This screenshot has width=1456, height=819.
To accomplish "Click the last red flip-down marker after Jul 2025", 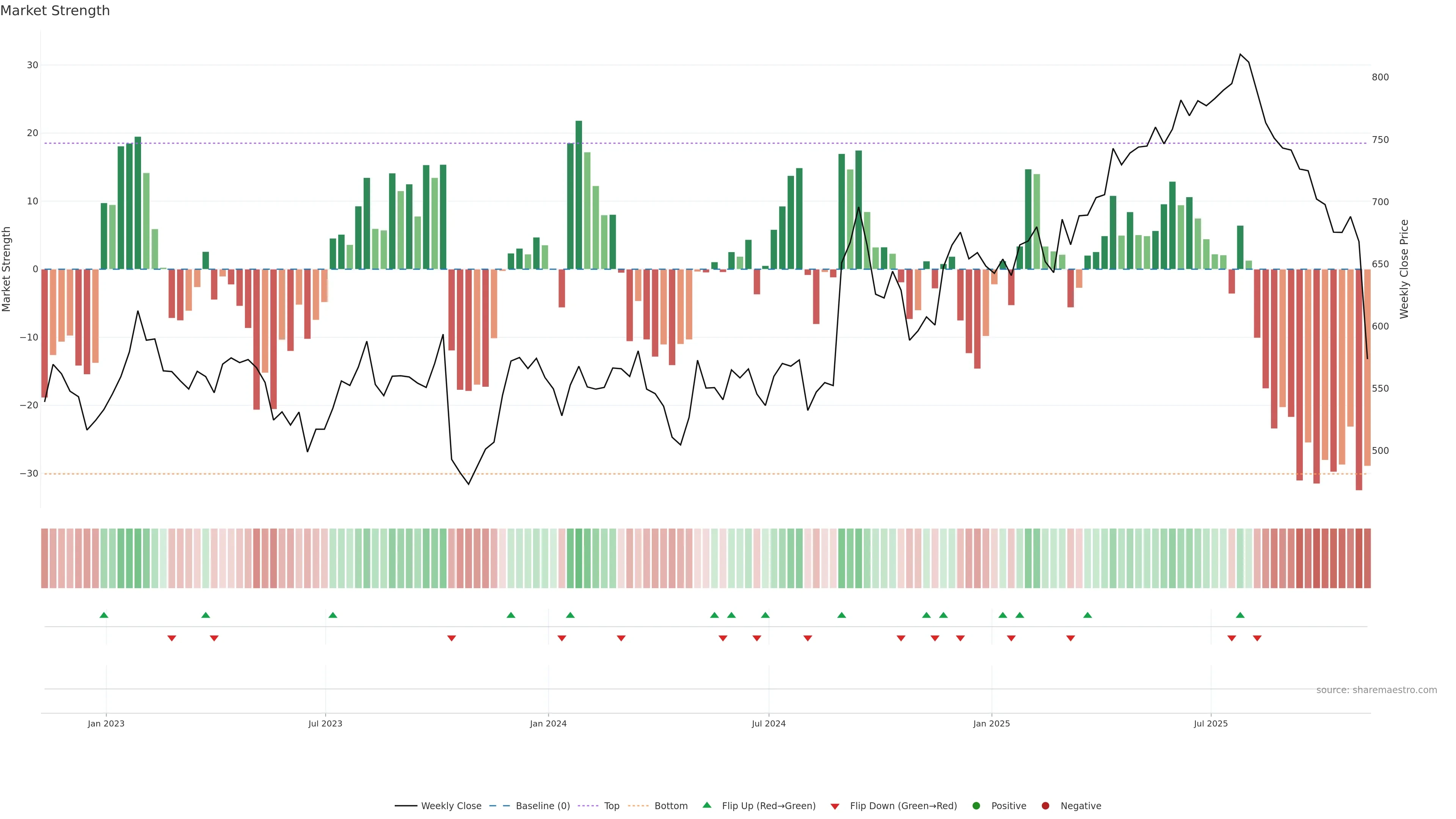I will pos(1257,638).
